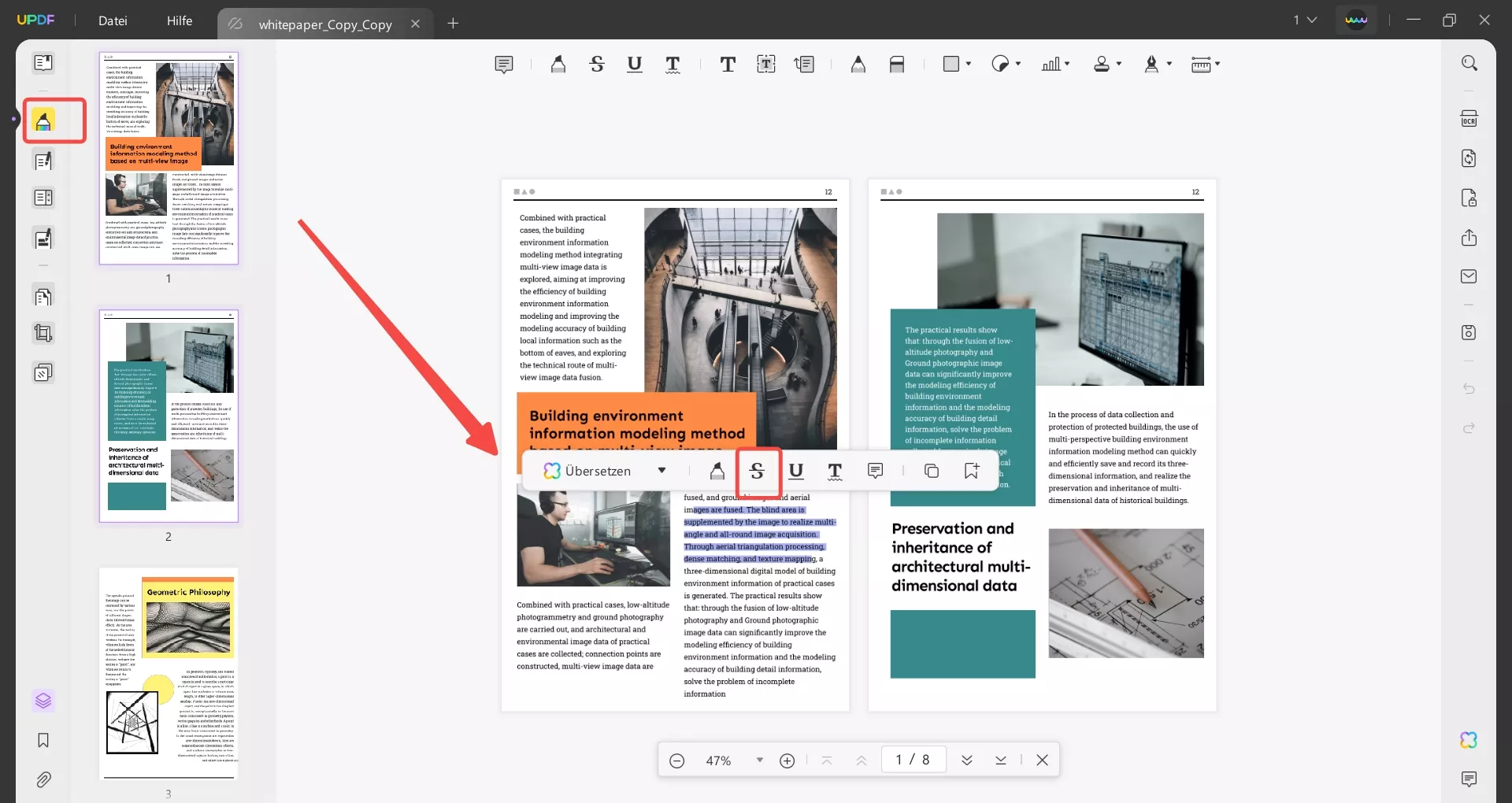Screen dimensions: 1512x803
Task: Expand the Übersetzen dropdown arrow
Action: click(661, 471)
